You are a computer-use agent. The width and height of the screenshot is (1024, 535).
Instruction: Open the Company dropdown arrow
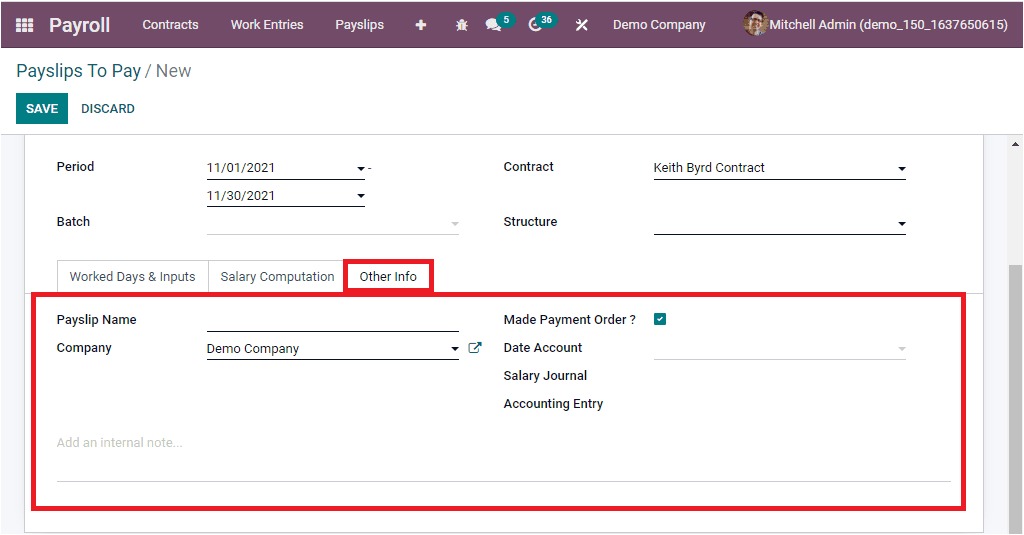455,349
